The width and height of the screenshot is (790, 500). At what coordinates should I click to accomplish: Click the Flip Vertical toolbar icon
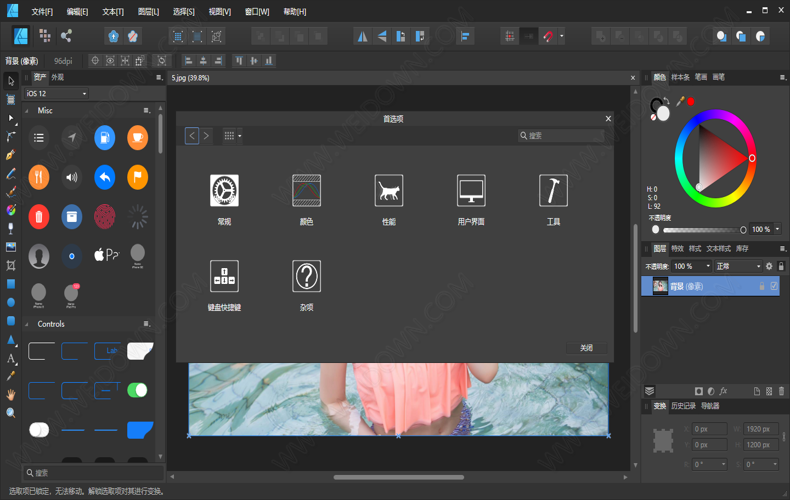click(x=382, y=36)
